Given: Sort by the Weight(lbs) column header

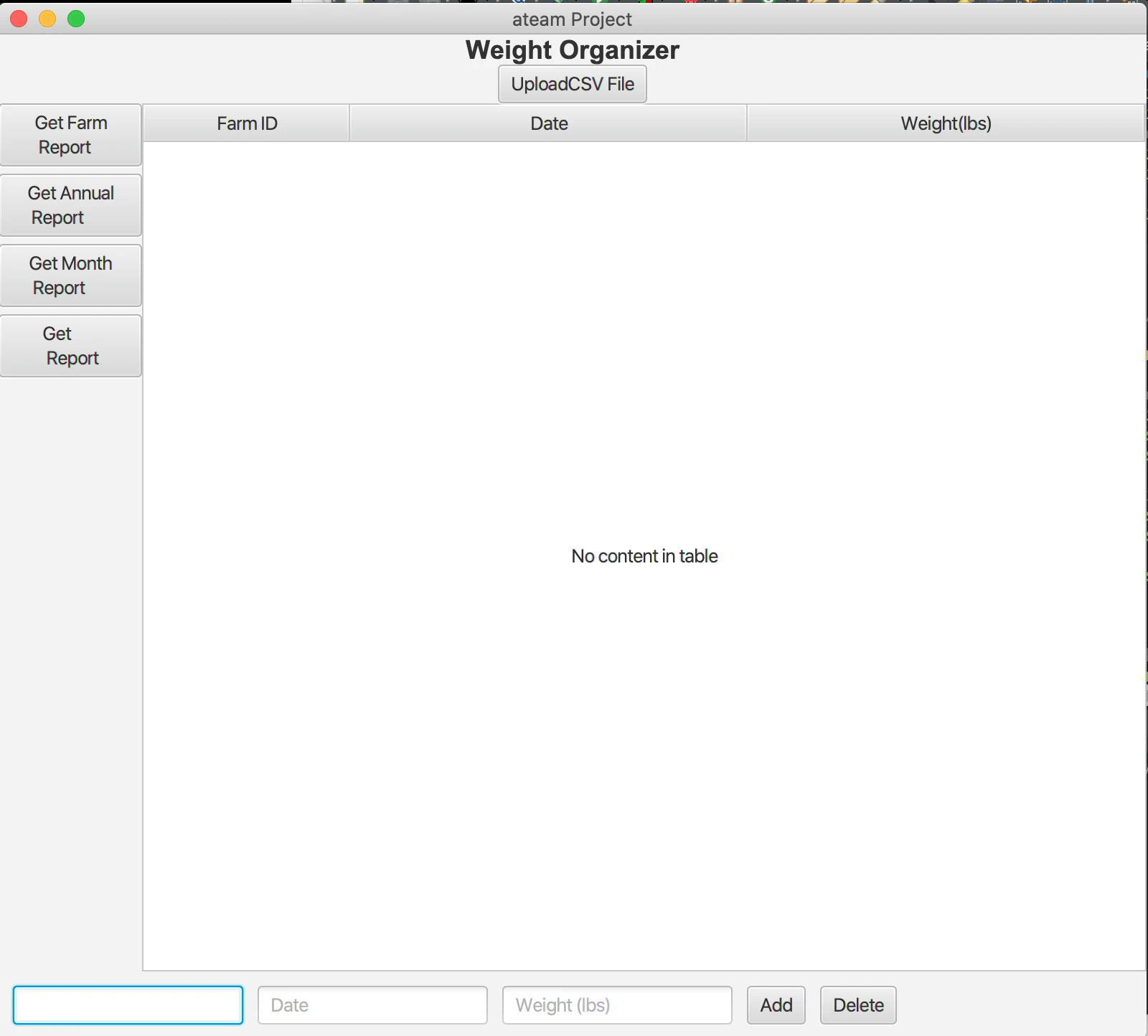Looking at the screenshot, I should point(946,123).
